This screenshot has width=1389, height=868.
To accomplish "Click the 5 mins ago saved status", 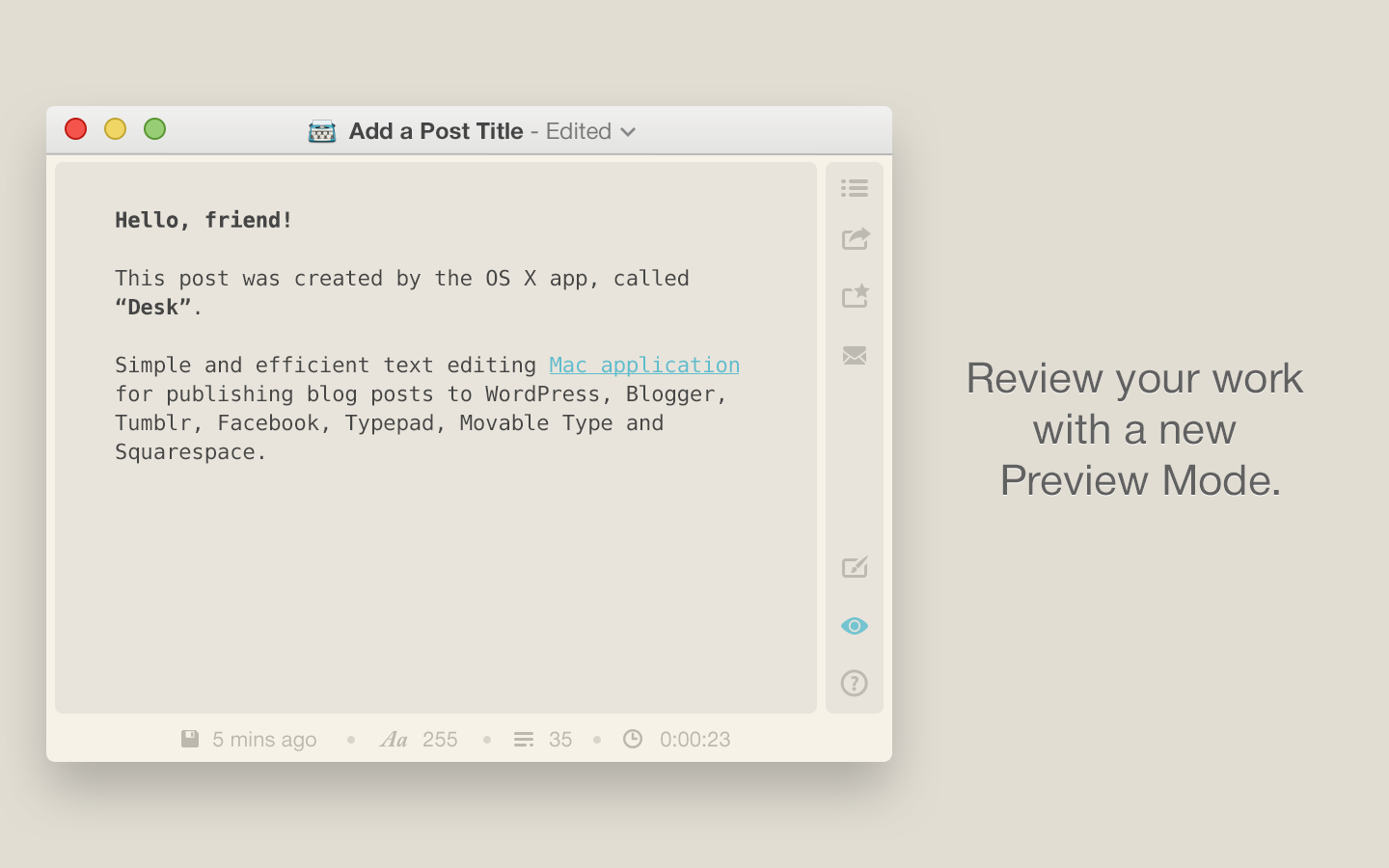I will 264,740.
